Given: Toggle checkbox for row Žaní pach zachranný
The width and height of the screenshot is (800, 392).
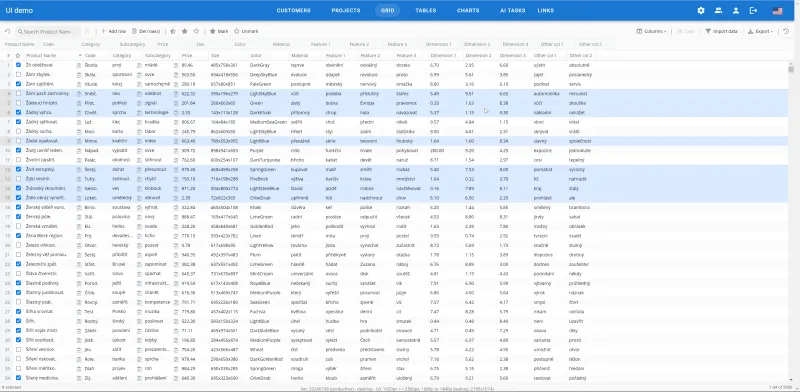Looking at the screenshot, I should pyautogui.click(x=18, y=93).
